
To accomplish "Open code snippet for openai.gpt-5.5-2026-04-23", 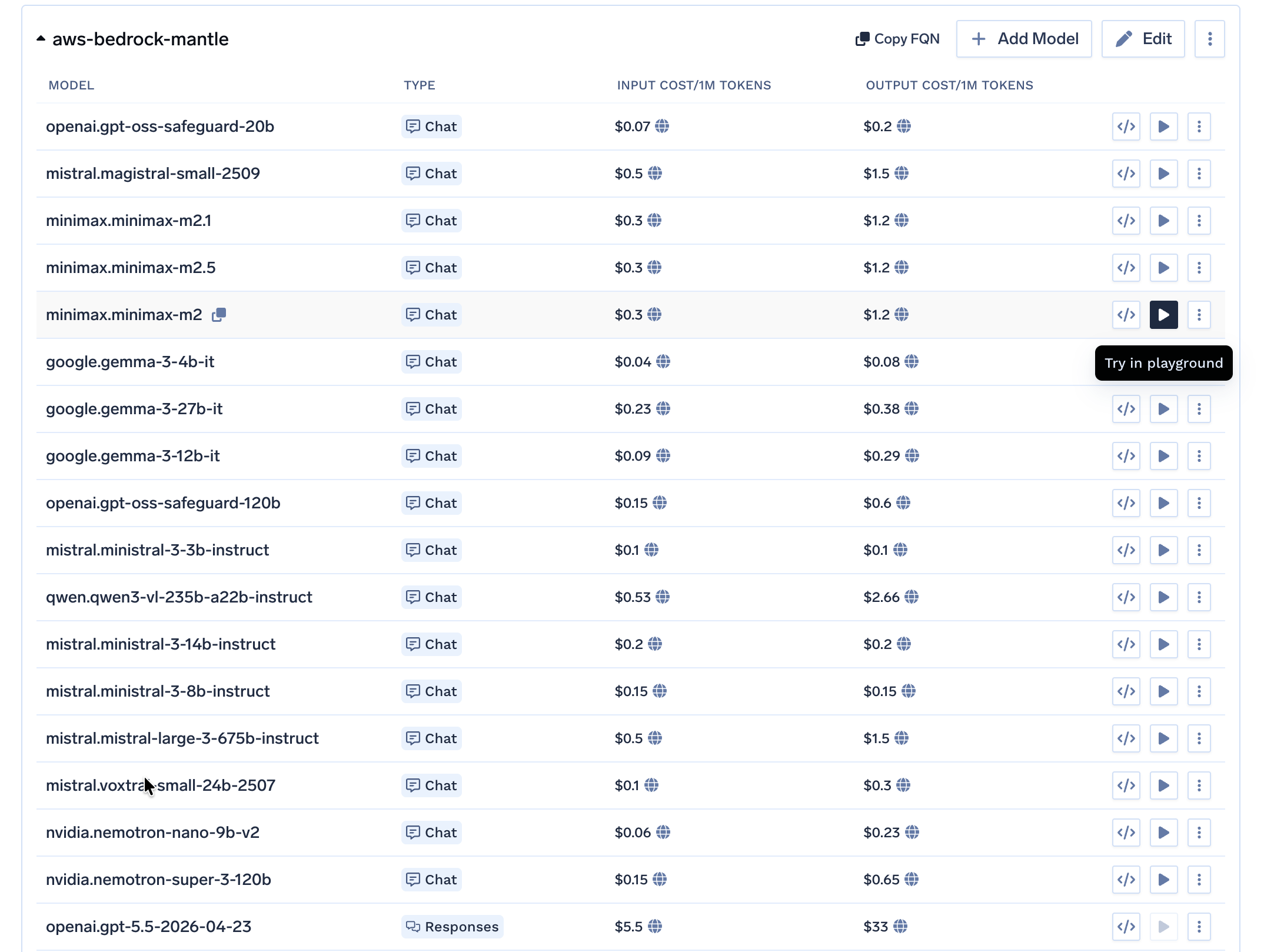I will point(1126,927).
